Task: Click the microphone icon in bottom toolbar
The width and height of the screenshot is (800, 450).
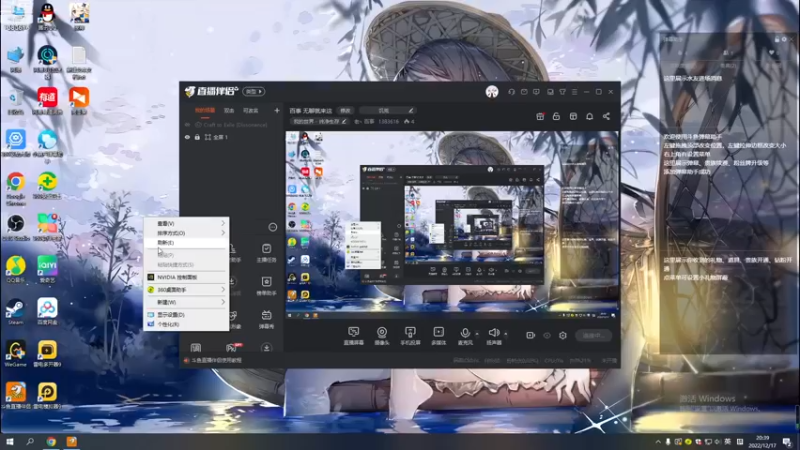Action: coord(465,332)
